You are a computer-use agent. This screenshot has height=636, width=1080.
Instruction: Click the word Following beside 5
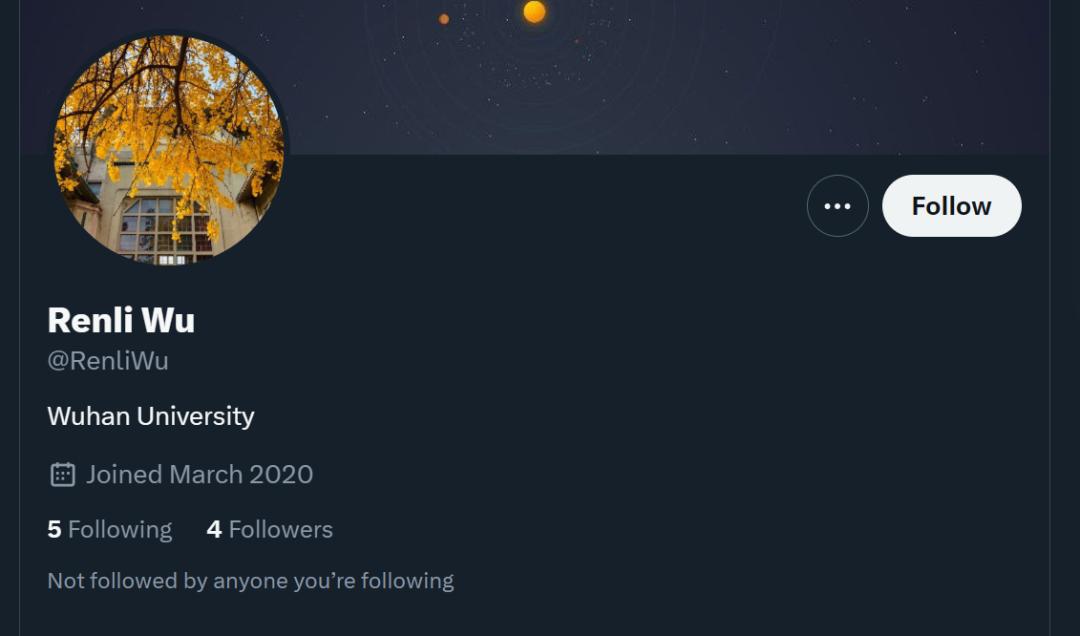[x=120, y=529]
